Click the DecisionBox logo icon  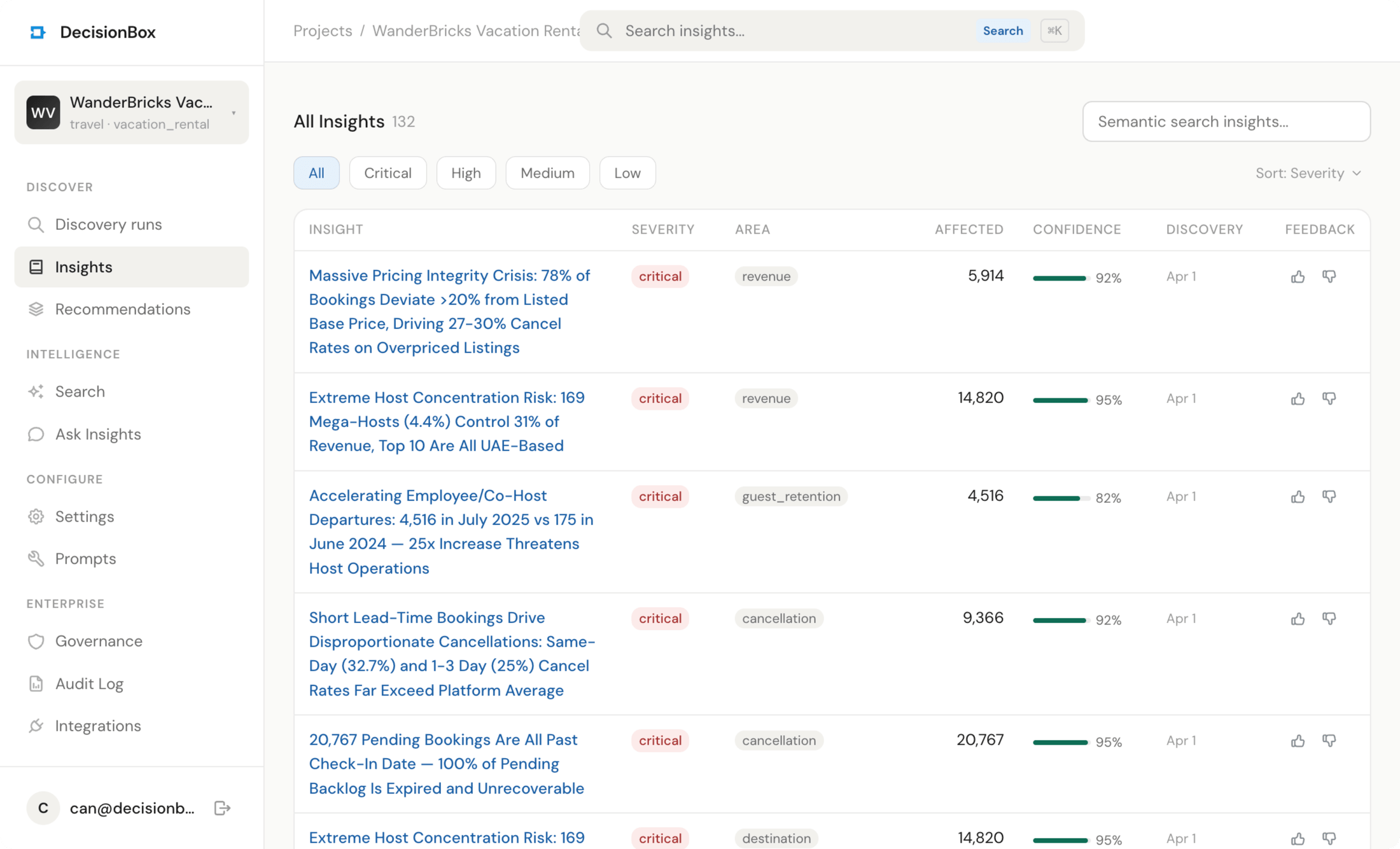point(38,32)
